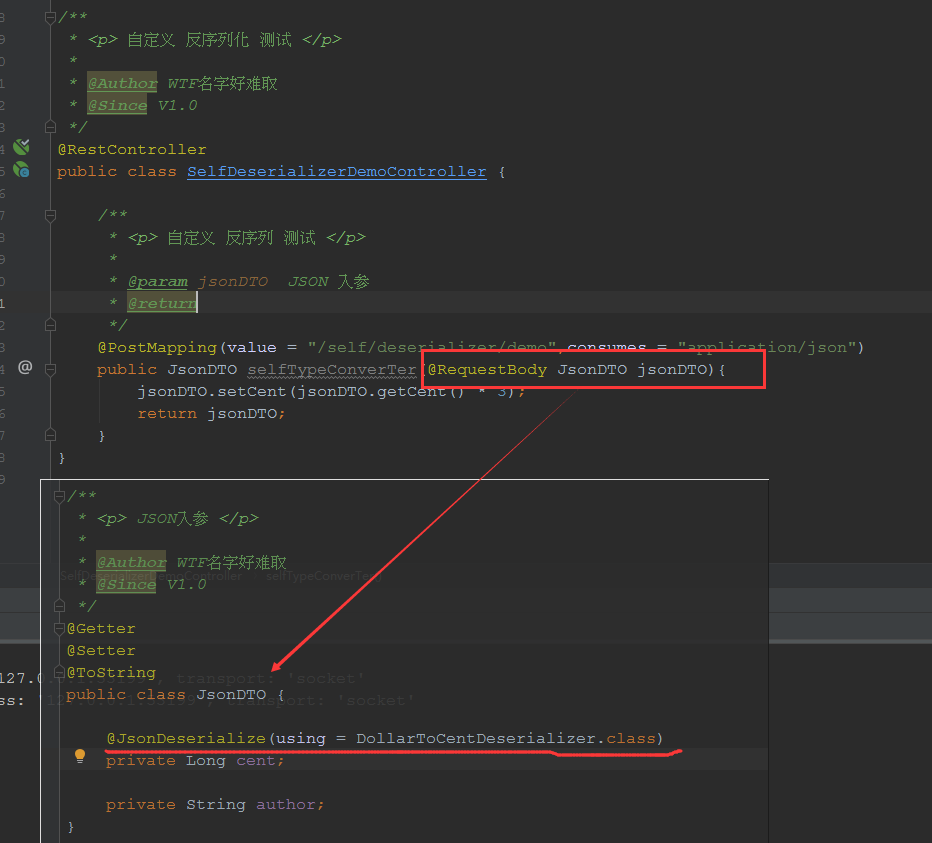
Task: Click the @JsonDeserialize annotation
Action: point(186,739)
